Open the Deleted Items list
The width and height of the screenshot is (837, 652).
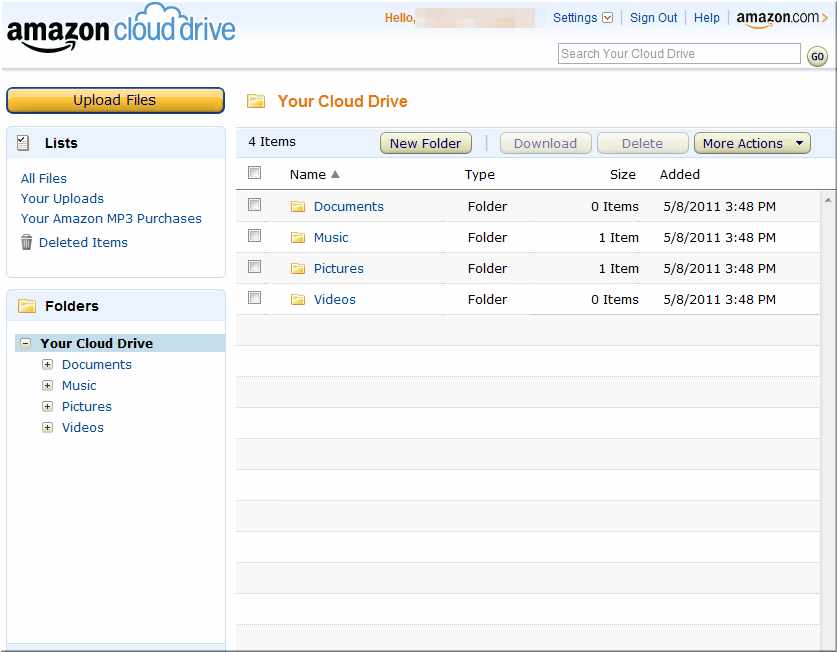83,242
